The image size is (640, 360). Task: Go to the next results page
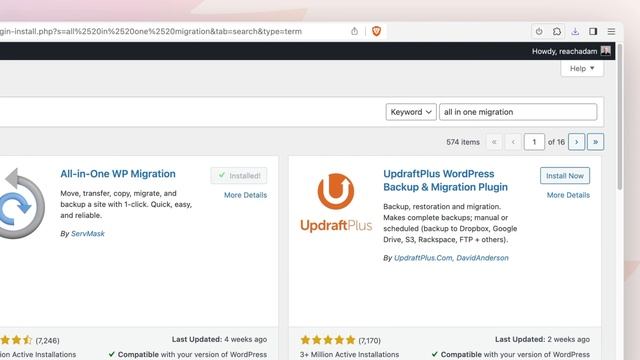(x=576, y=142)
